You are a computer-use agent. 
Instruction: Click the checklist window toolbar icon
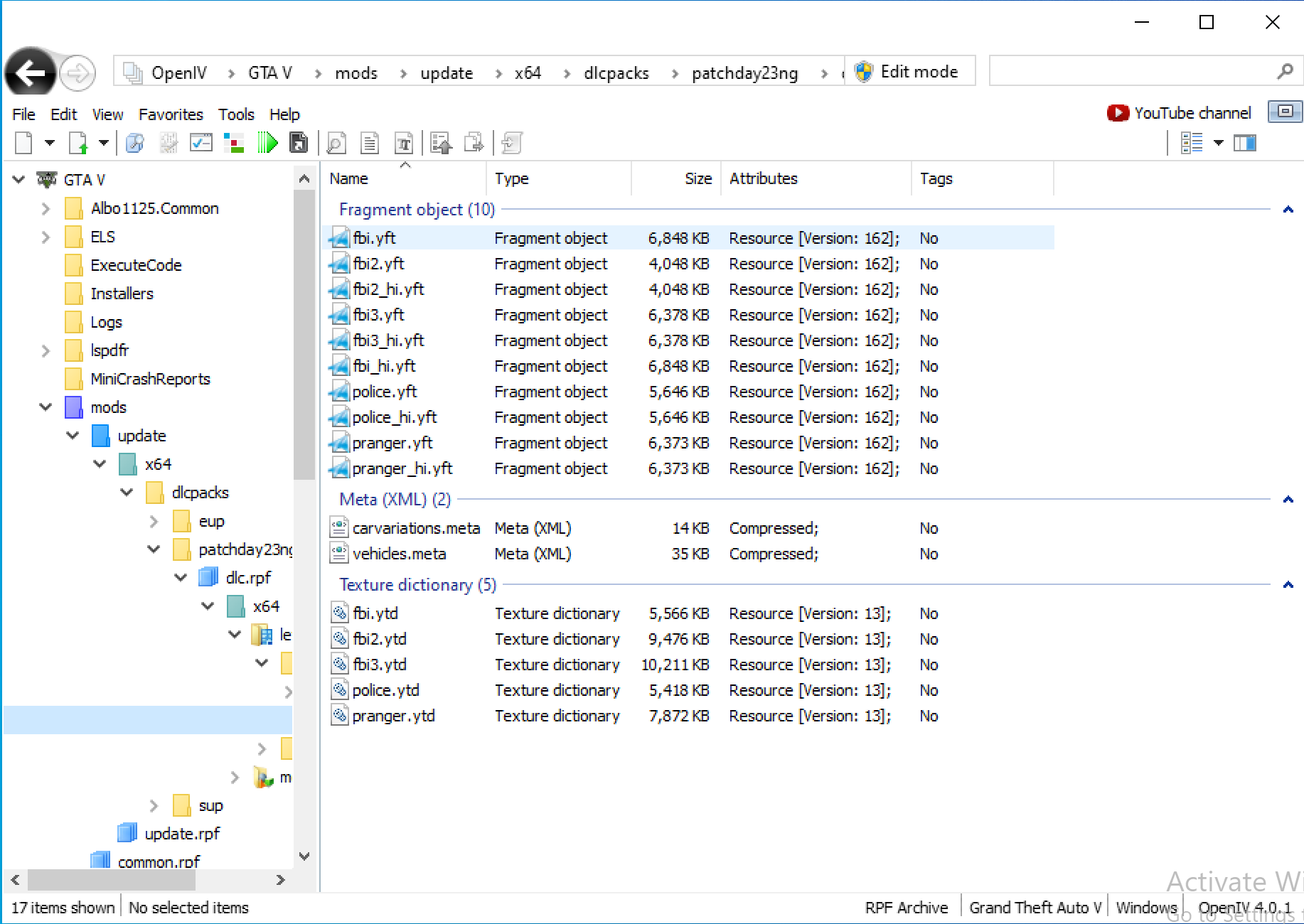(x=201, y=143)
